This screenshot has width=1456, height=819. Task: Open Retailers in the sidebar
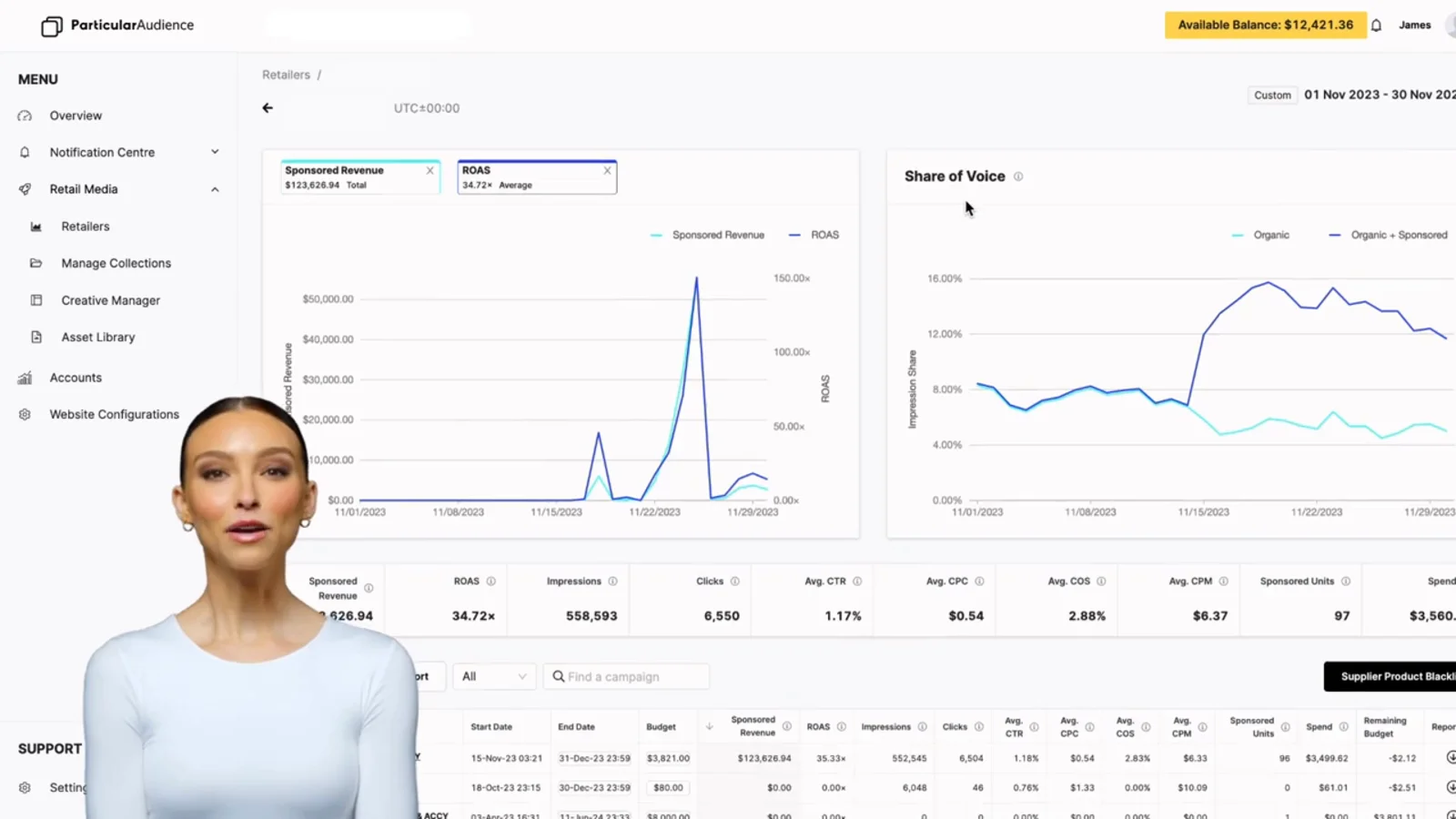(x=86, y=227)
